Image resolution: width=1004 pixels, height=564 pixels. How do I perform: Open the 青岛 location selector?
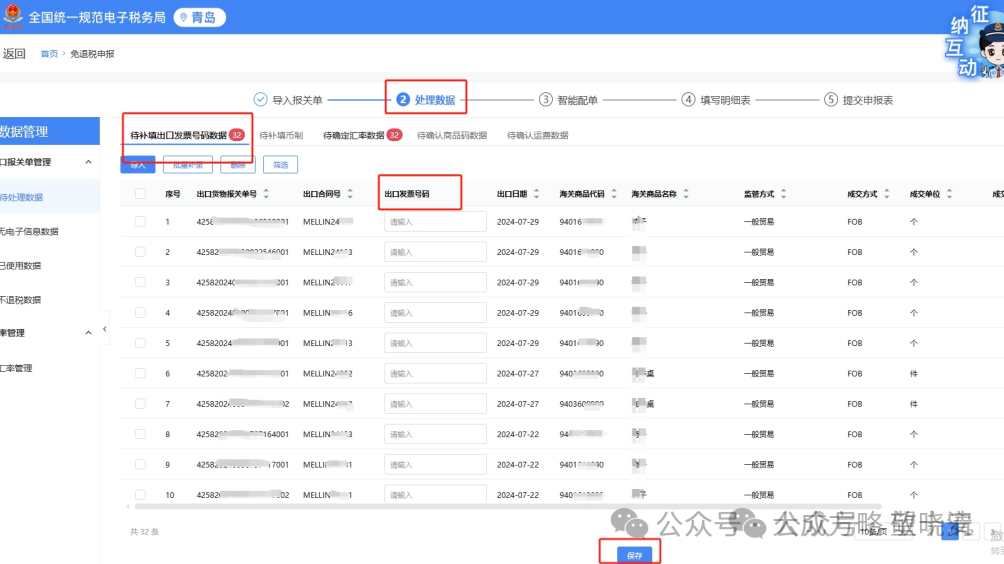coord(200,17)
